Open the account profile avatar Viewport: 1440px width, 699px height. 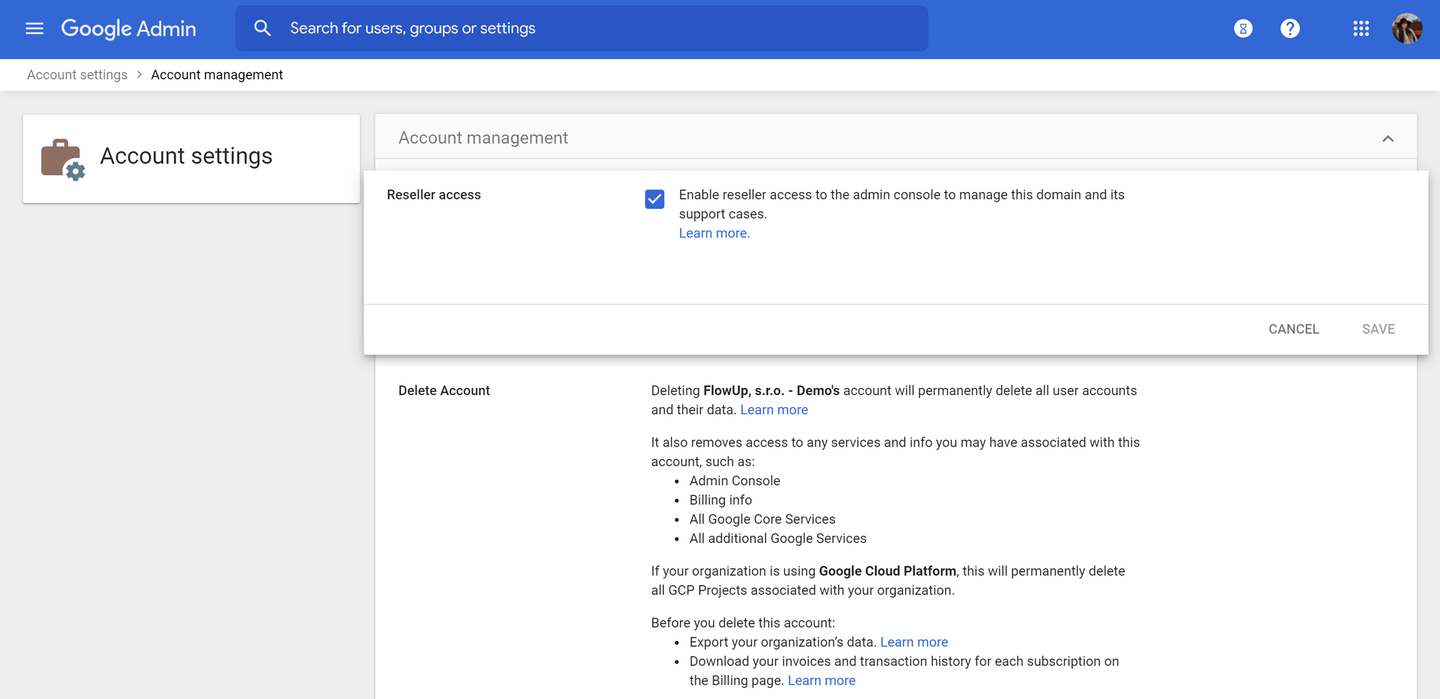point(1407,29)
